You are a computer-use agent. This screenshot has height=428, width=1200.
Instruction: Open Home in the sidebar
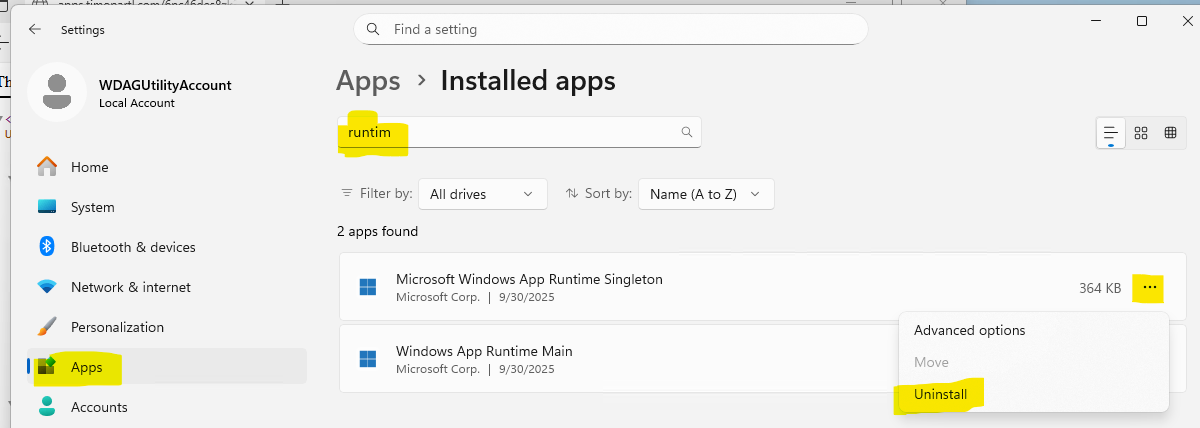(x=89, y=167)
